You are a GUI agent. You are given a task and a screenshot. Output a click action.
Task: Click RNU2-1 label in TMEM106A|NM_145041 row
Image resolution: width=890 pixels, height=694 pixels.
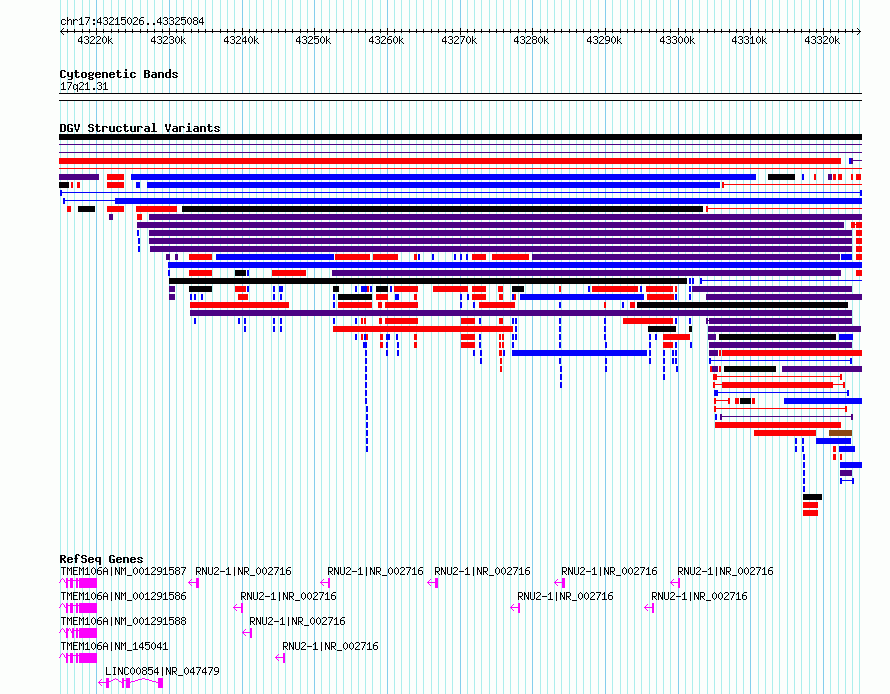tap(330, 646)
